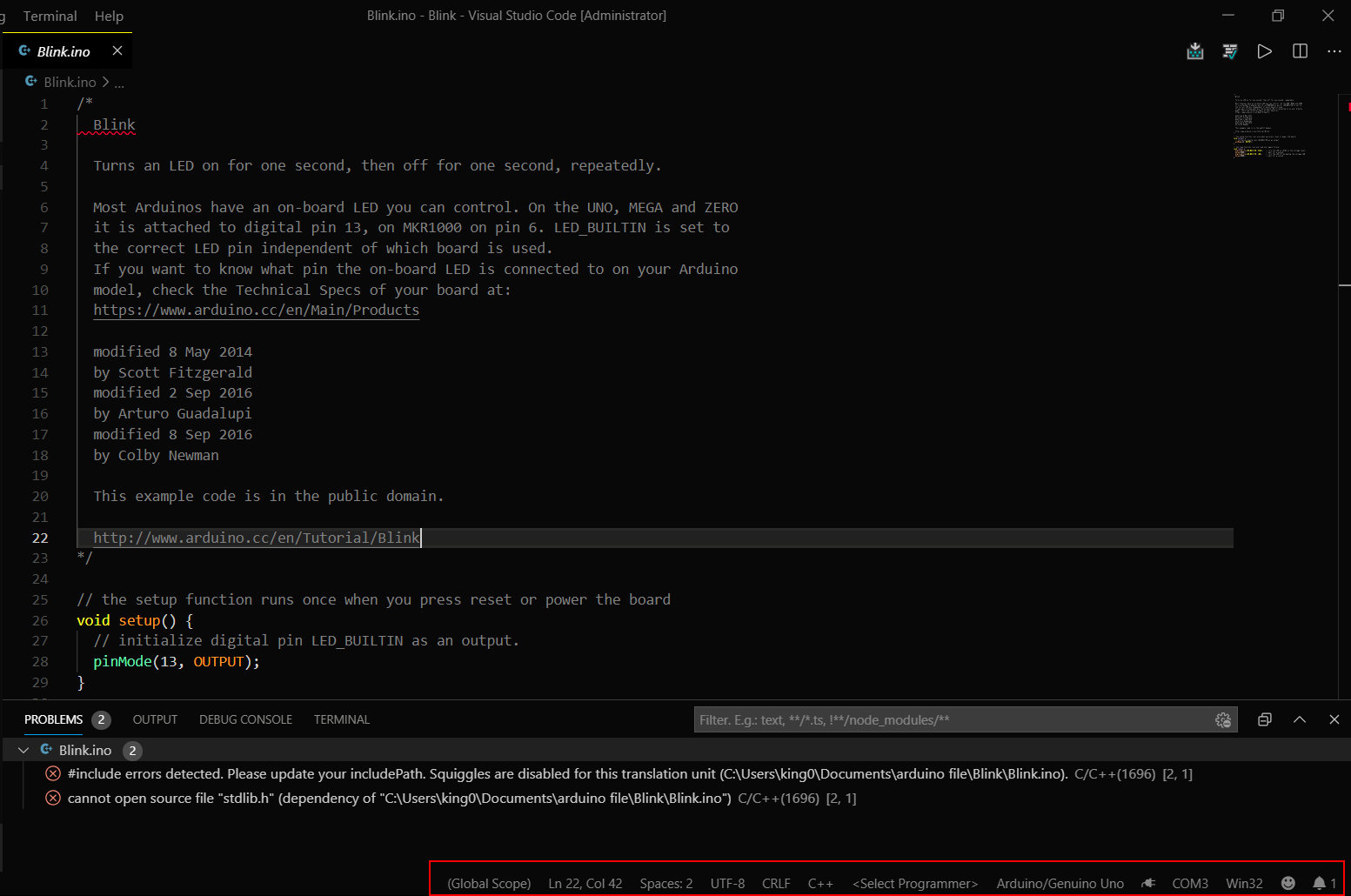Viewport: 1351px width, 896px height.
Task: Close the bottom panel
Action: pos(1334,719)
